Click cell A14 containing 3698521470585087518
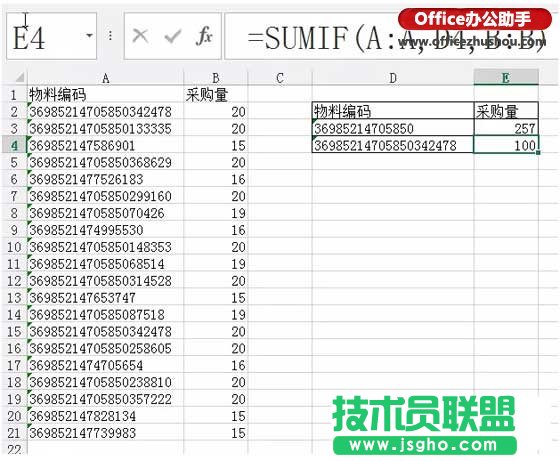The image size is (560, 461). tap(105, 315)
